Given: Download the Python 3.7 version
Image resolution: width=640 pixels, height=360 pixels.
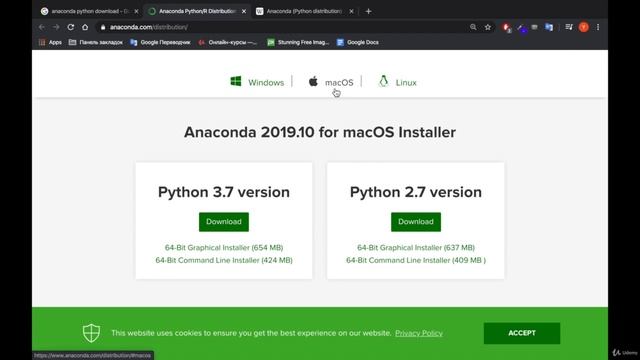Looking at the screenshot, I should point(224,222).
